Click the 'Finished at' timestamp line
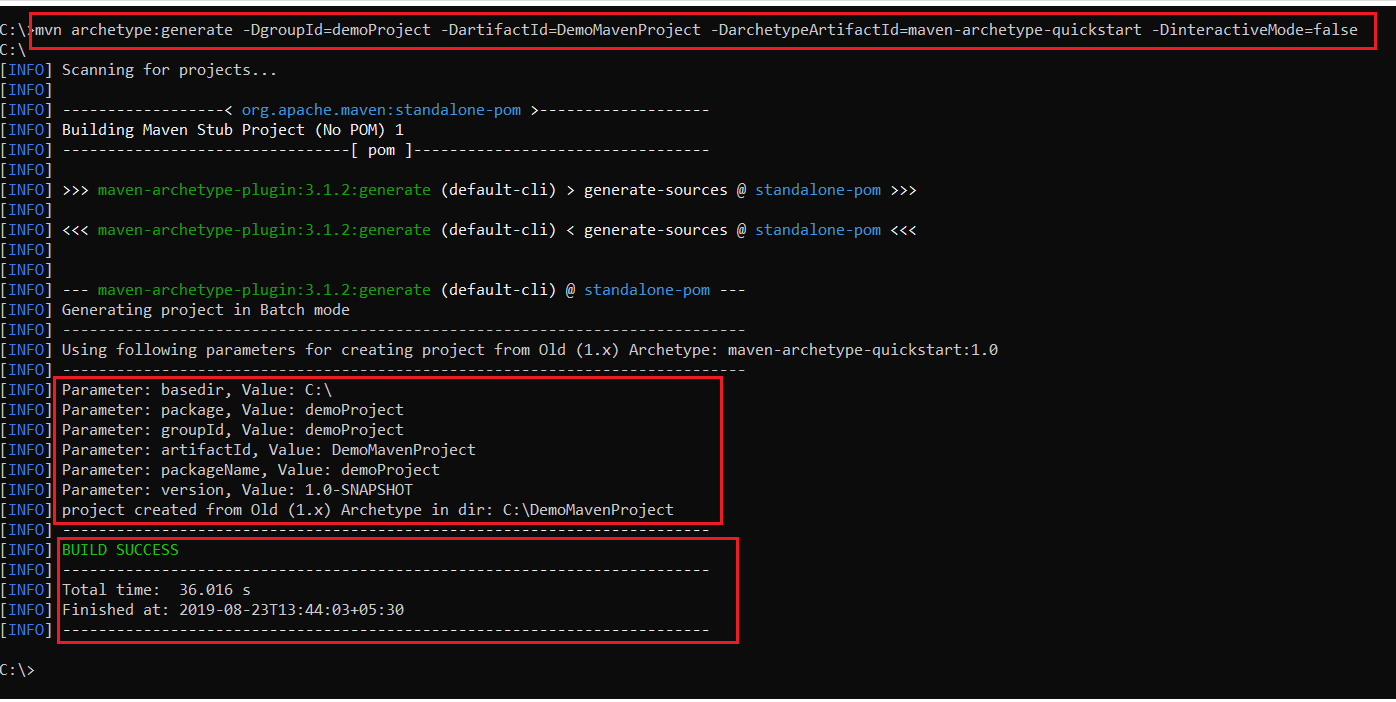Image resolution: width=1396 pixels, height=702 pixels. point(232,610)
